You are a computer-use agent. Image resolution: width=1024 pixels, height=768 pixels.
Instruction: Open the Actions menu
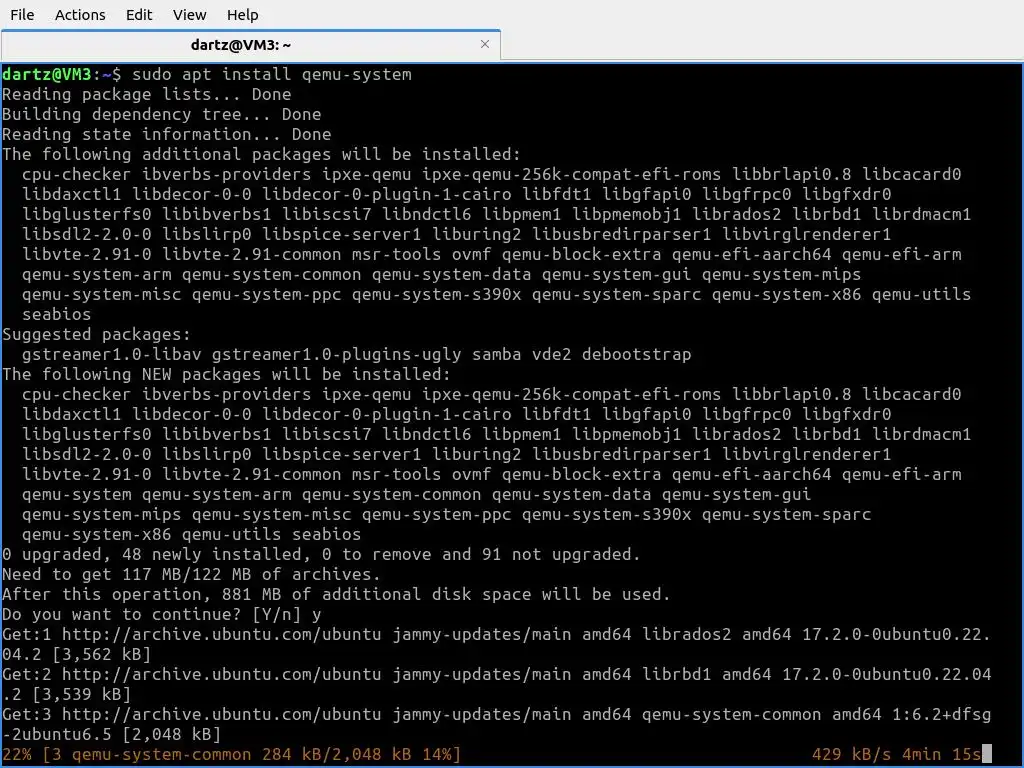click(x=80, y=14)
